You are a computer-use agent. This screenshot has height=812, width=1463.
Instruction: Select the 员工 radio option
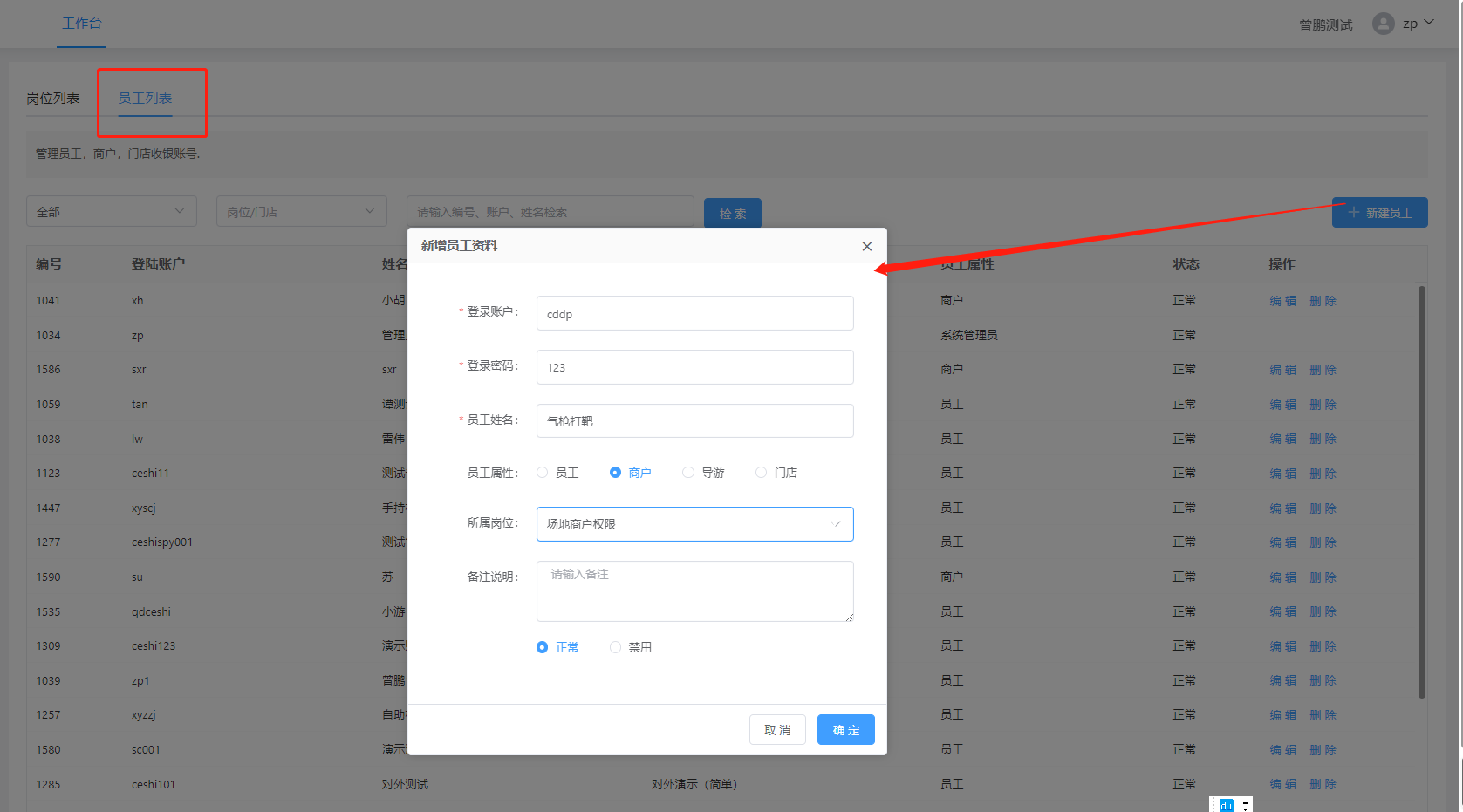point(543,473)
